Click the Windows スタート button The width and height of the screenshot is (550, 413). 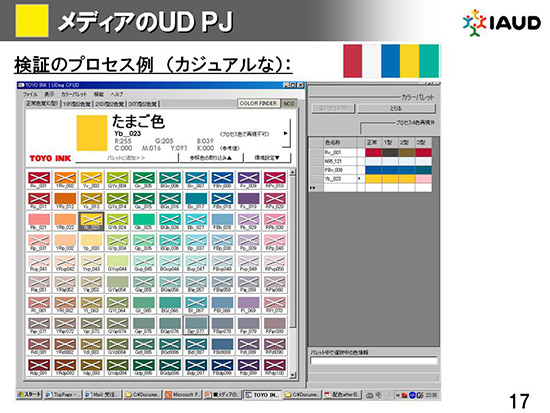(x=29, y=395)
